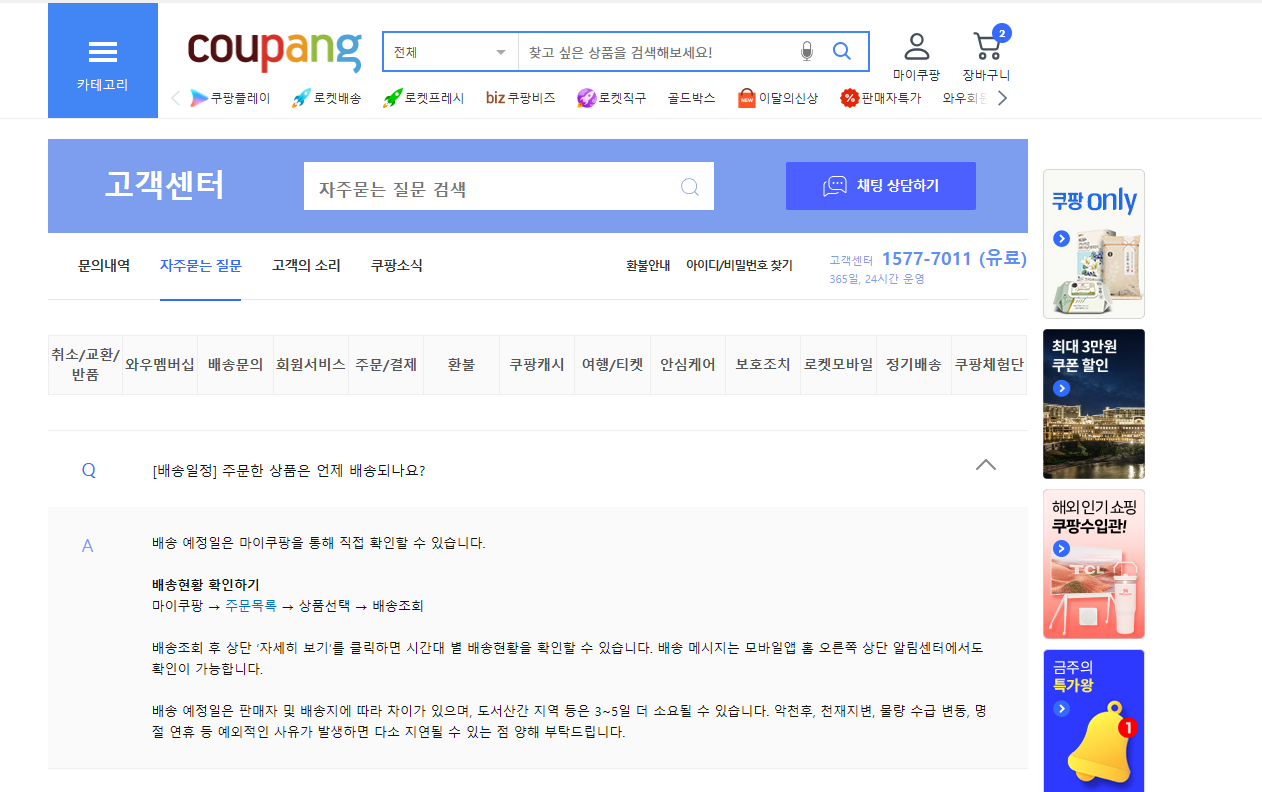Open the 해외인기쇼핑 쿠팡수입관 banner
The height and width of the screenshot is (792, 1262).
1094,564
